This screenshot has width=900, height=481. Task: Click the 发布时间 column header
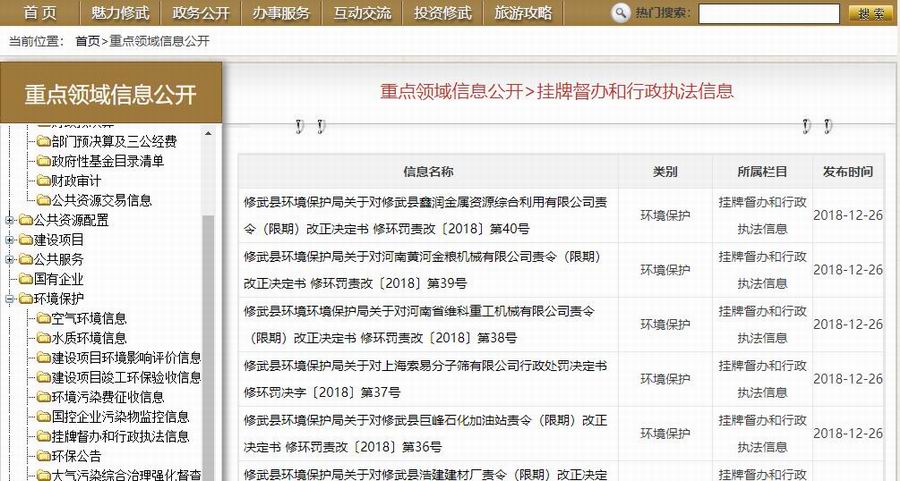[x=848, y=172]
